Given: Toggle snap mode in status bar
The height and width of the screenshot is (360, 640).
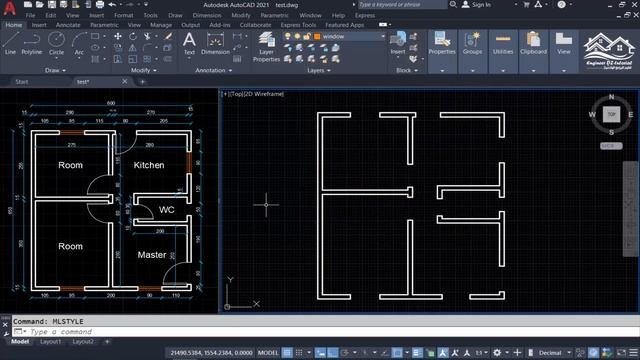Looking at the screenshot, I should pos(299,353).
